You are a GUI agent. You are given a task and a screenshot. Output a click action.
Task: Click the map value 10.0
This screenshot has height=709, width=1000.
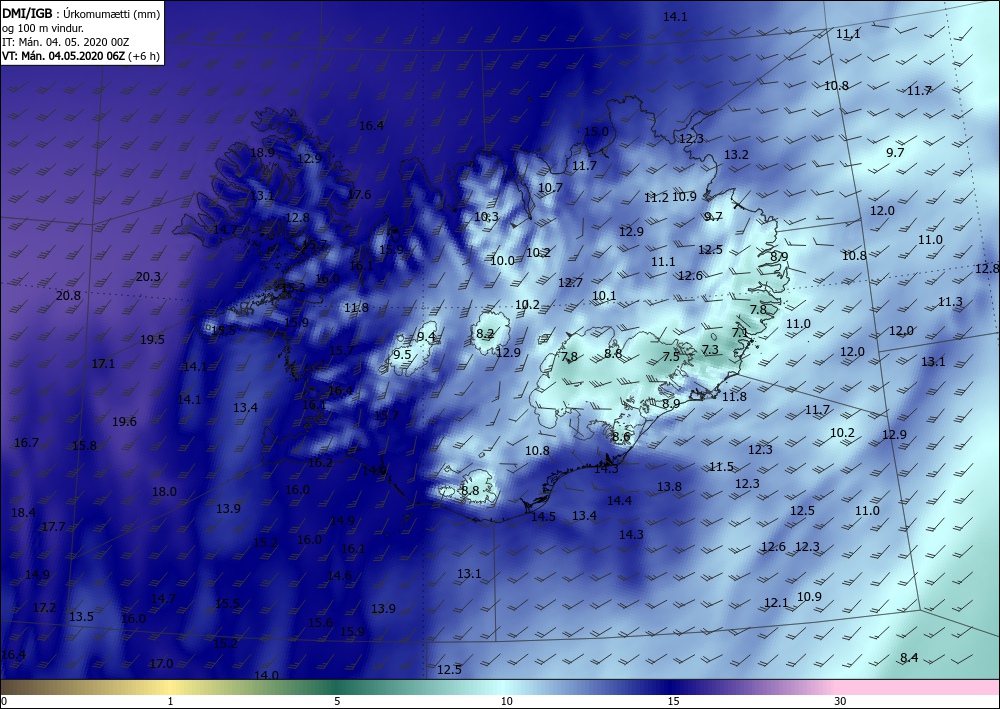pyautogui.click(x=503, y=261)
